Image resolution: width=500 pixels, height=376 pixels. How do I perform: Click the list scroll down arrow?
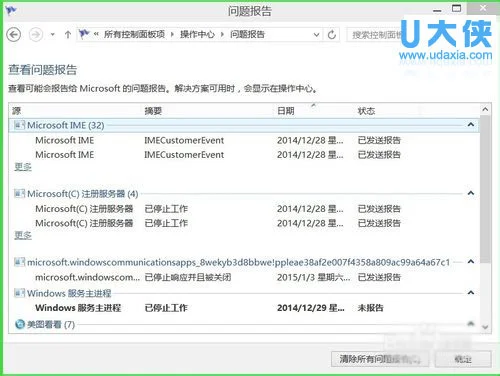485,327
